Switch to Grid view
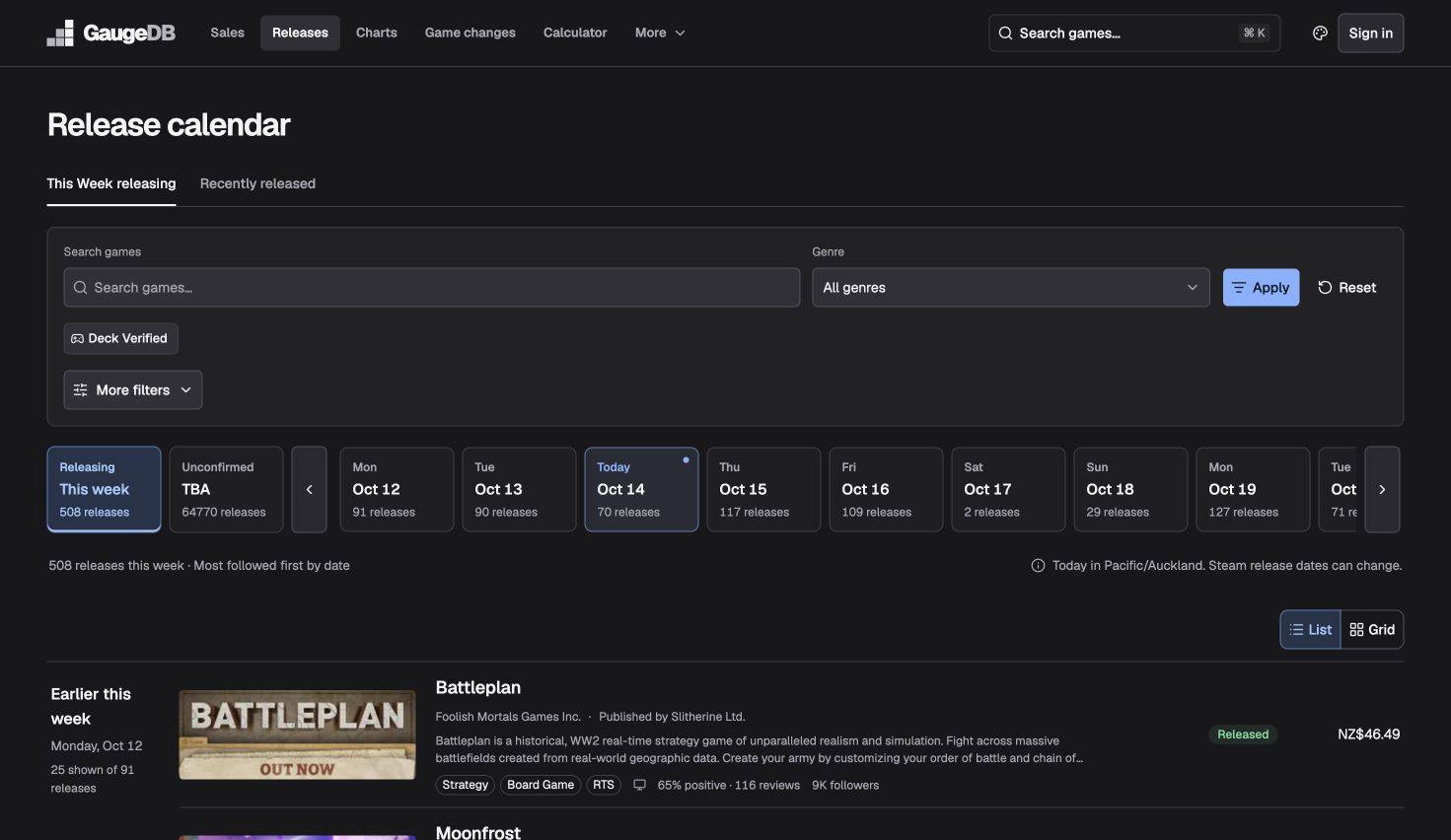The image size is (1451, 840). coord(1372,629)
